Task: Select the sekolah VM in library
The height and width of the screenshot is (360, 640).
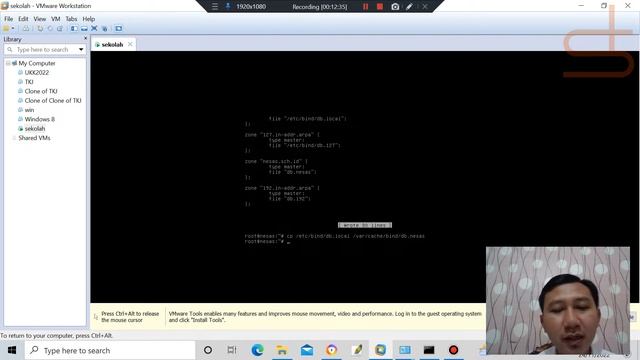Action: pyautogui.click(x=35, y=129)
